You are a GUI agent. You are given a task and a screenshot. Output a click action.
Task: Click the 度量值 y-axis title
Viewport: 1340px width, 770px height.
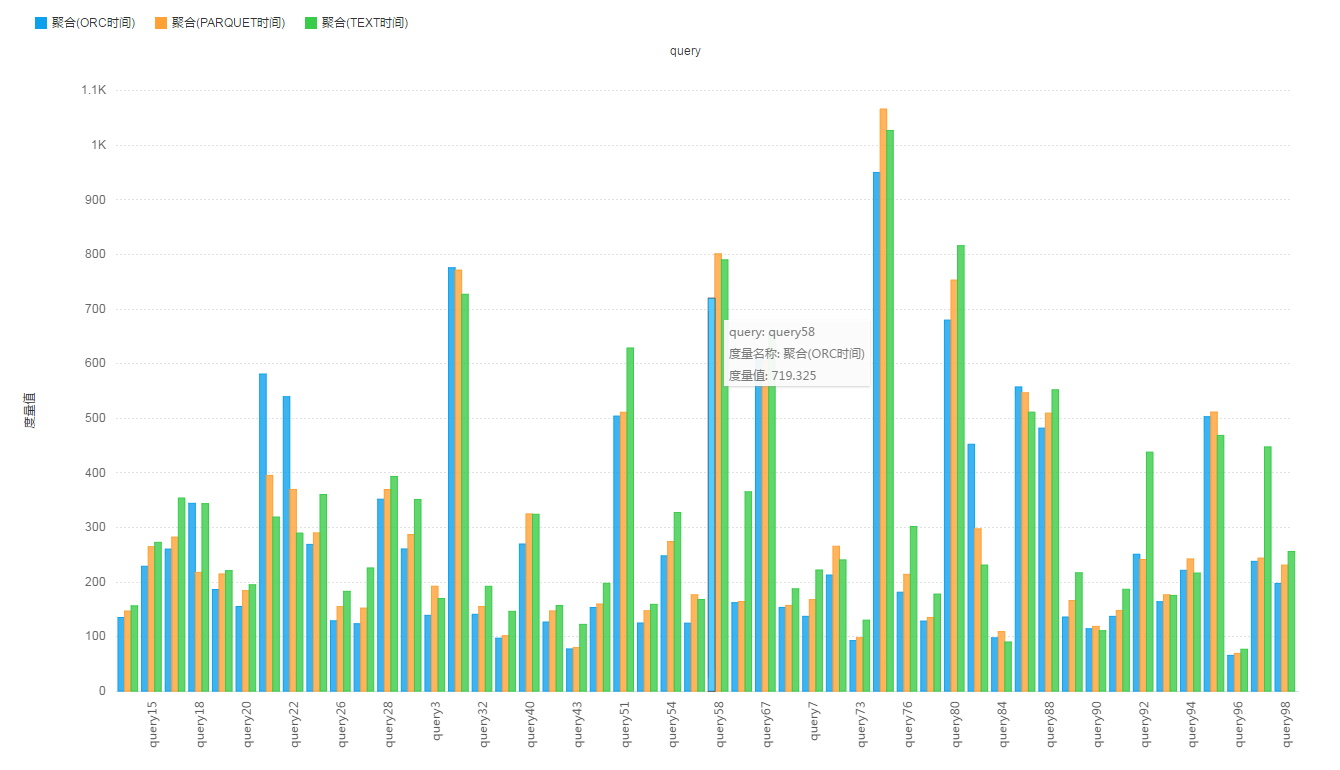pyautogui.click(x=29, y=411)
